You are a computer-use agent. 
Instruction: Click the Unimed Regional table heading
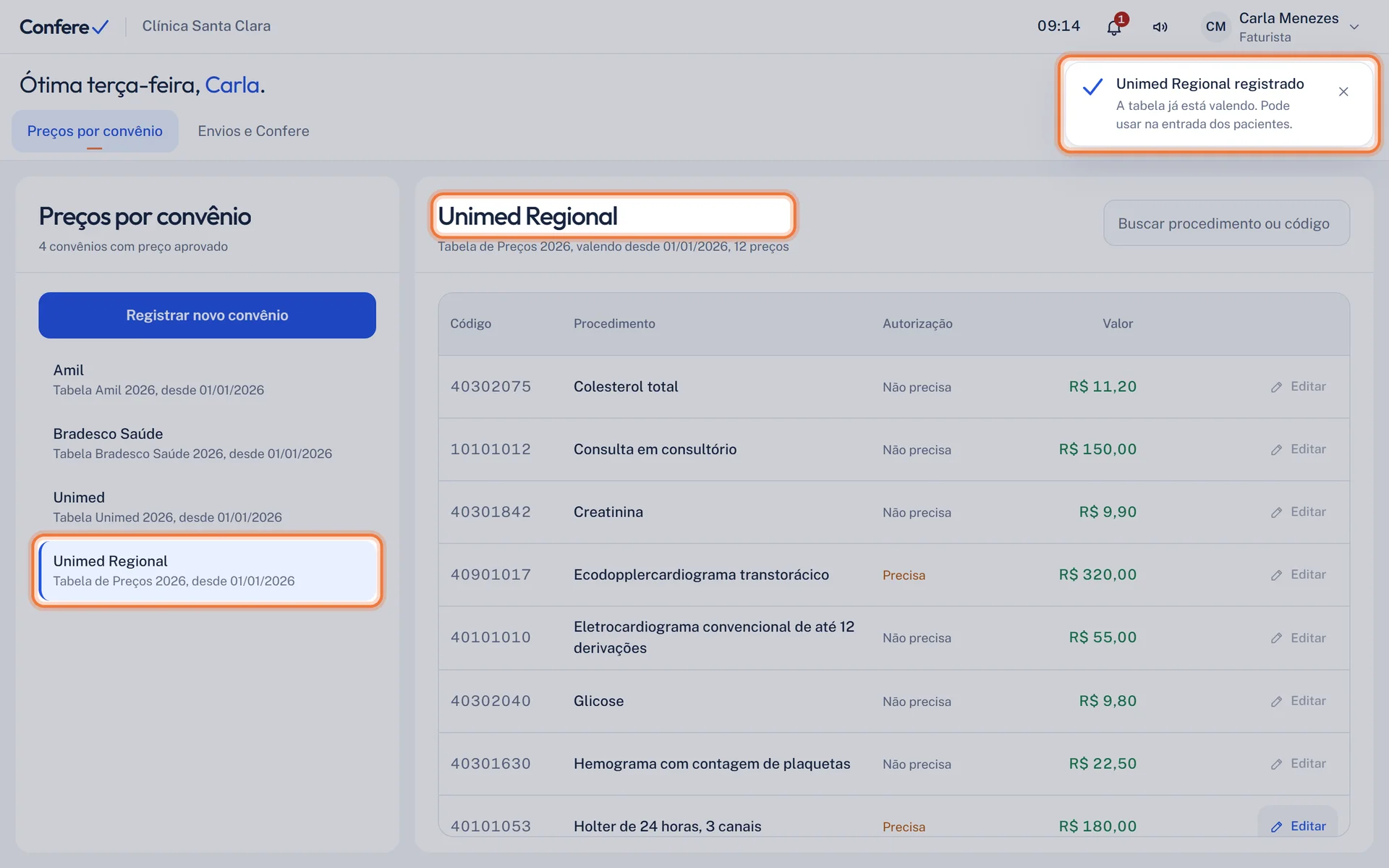coord(527,216)
